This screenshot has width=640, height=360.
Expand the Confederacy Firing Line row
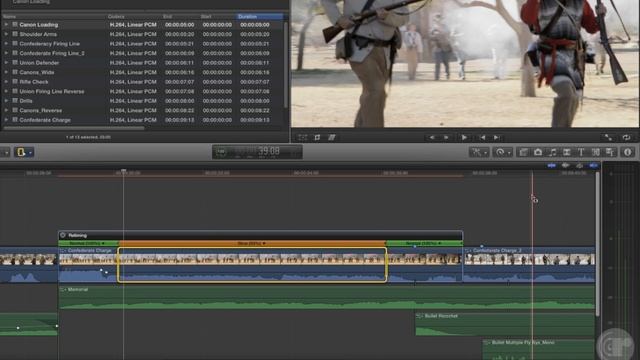[x=6, y=44]
